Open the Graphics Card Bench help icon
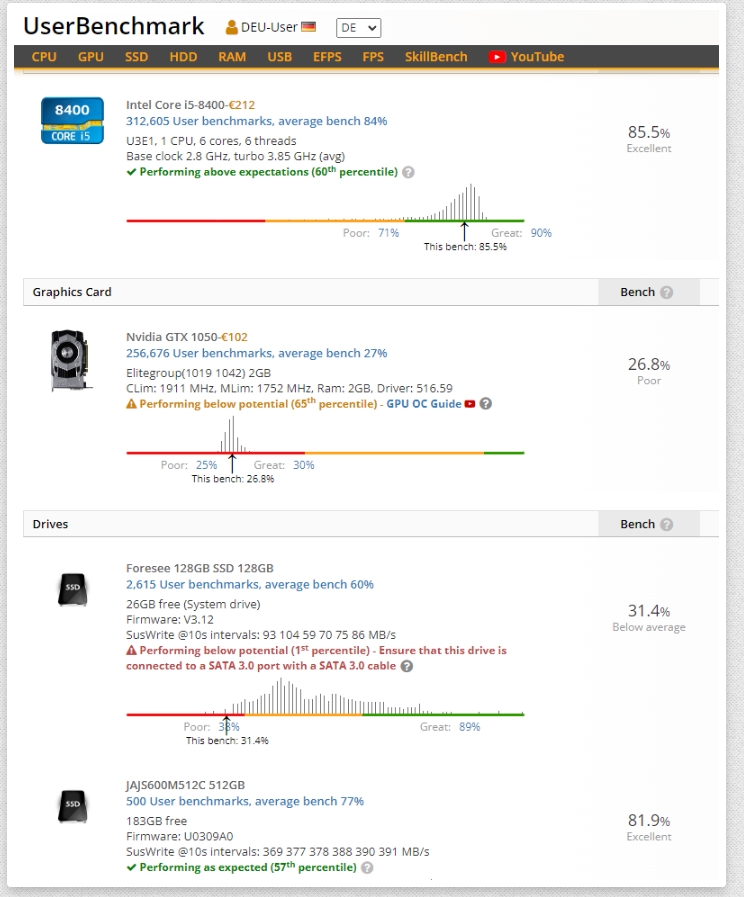This screenshot has width=744, height=897. pyautogui.click(x=667, y=292)
